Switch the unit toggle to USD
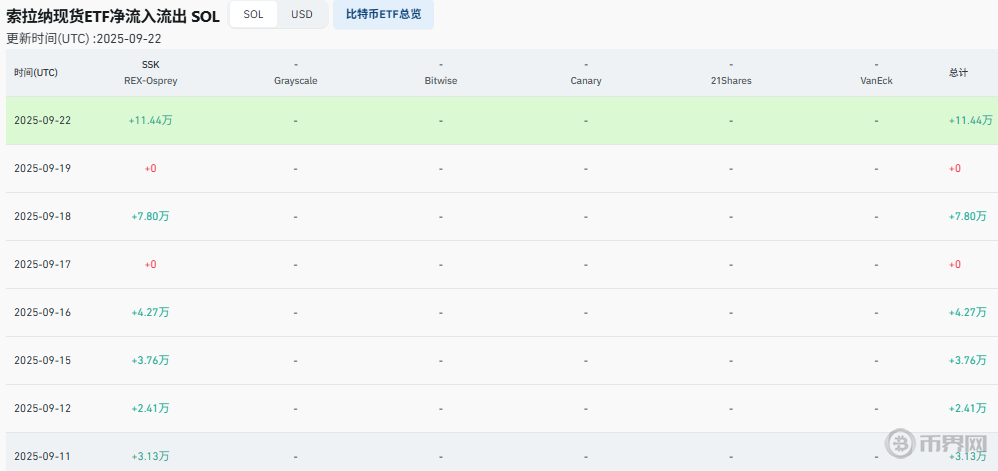Image resolution: width=998 pixels, height=471 pixels. click(x=302, y=14)
